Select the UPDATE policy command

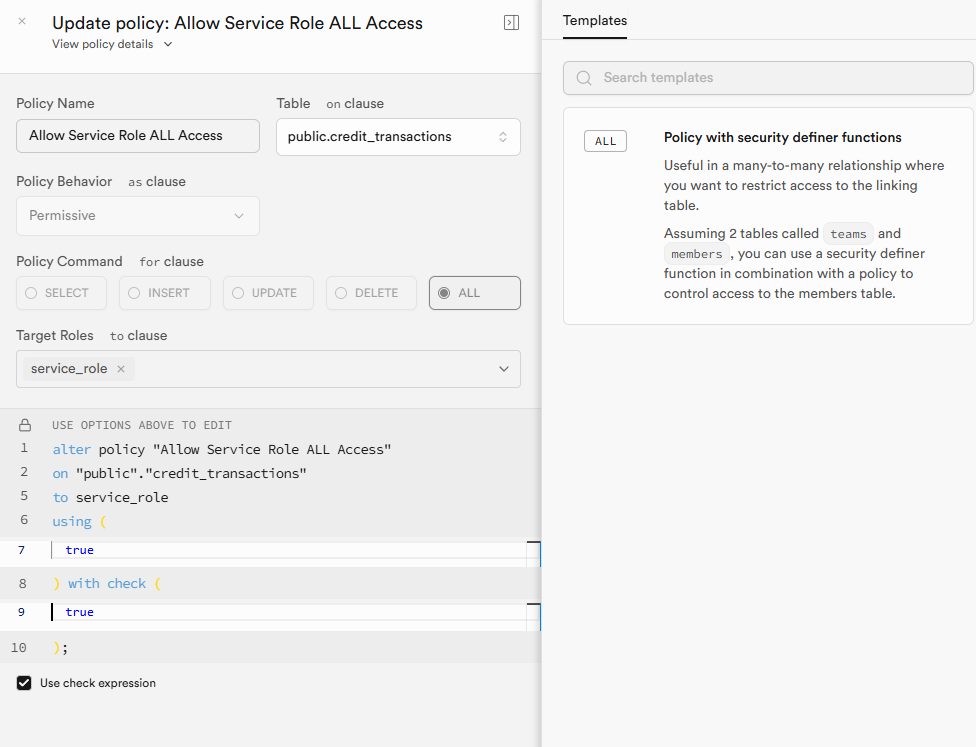tap(269, 293)
